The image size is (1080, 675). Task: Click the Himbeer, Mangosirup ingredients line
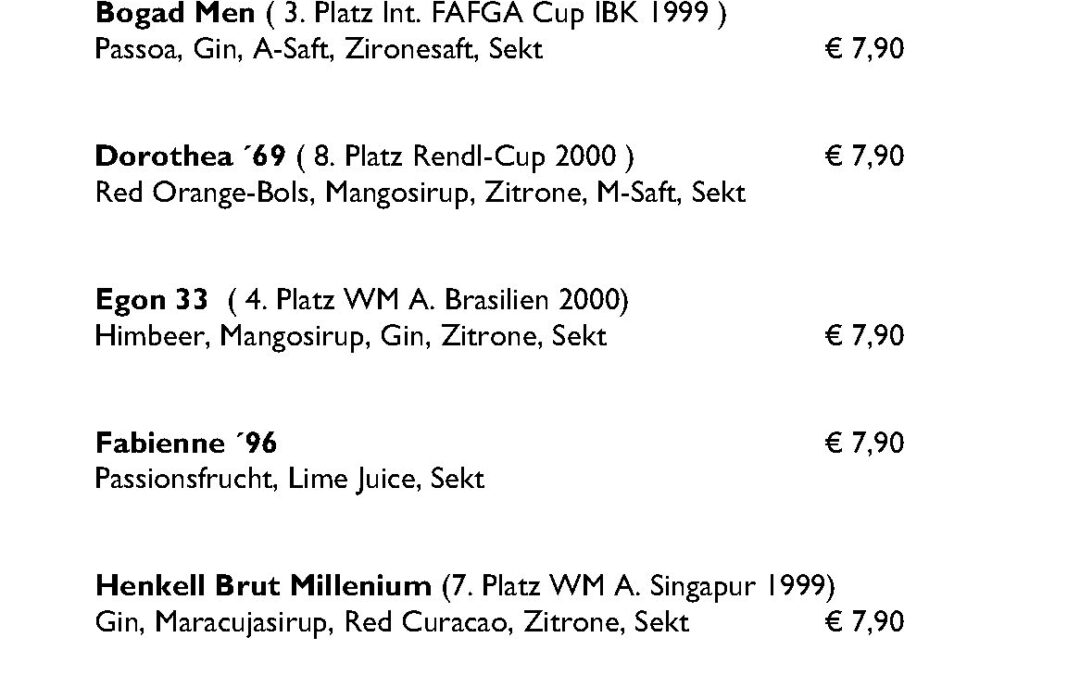[x=351, y=336]
